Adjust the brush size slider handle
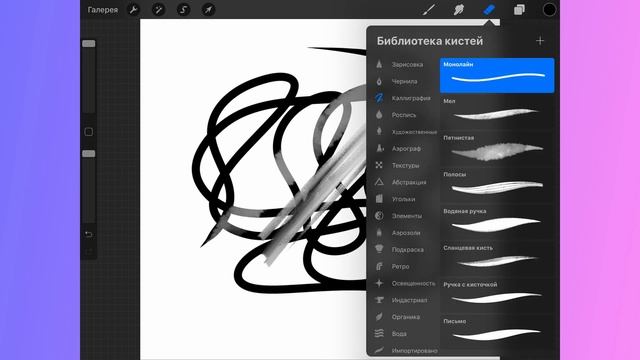This screenshot has width=640, height=360. [89, 44]
